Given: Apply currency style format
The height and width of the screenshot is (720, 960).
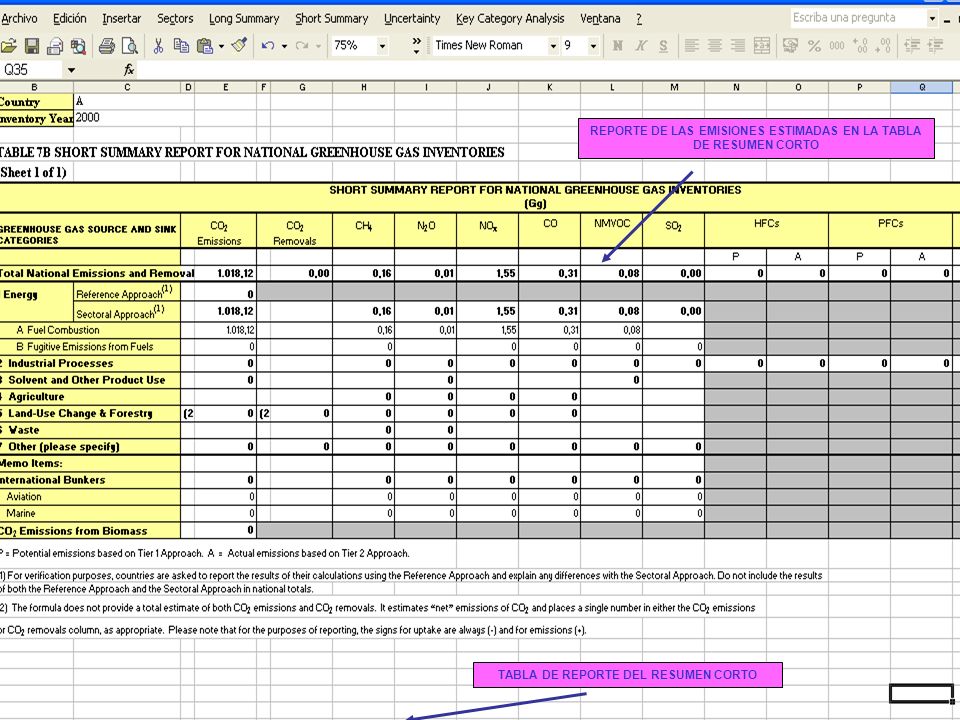Looking at the screenshot, I should point(790,45).
